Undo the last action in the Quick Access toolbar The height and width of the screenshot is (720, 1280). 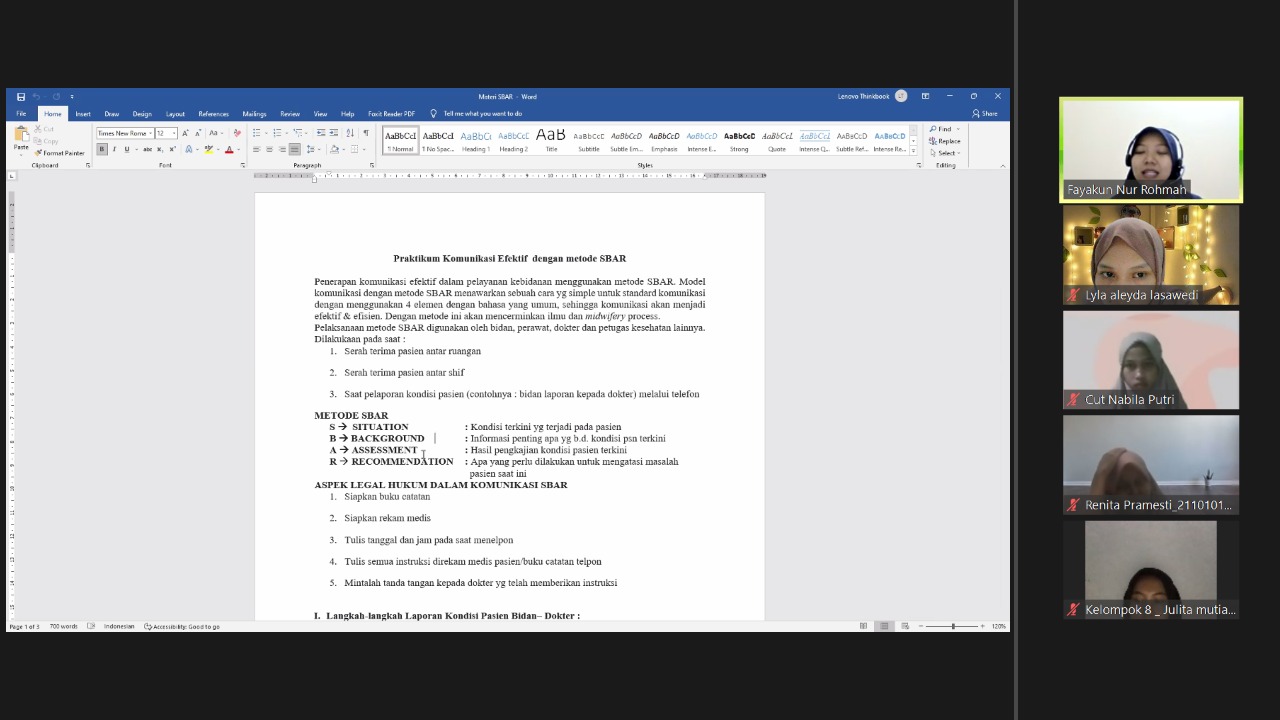point(36,97)
